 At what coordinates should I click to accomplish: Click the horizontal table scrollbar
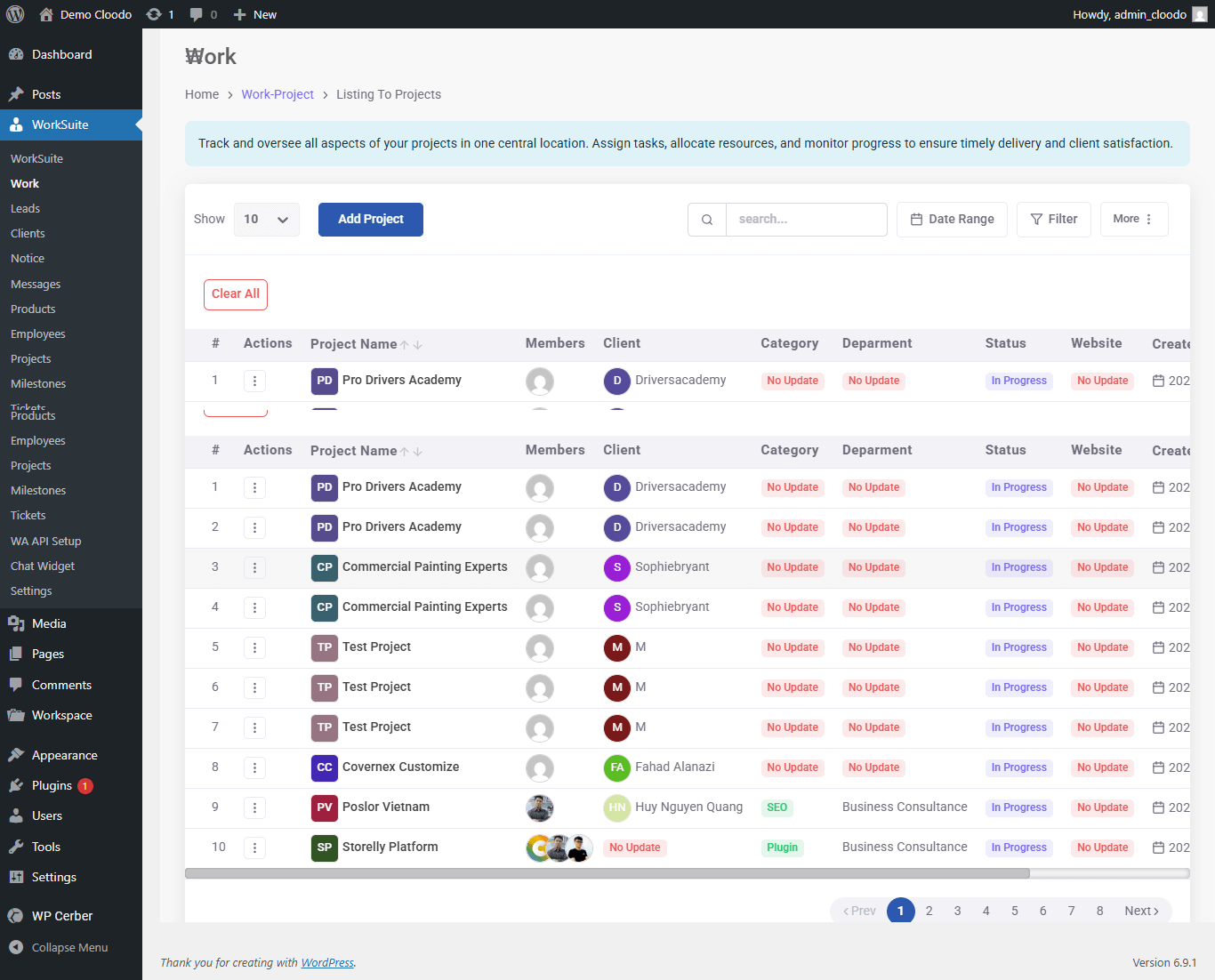pos(607,873)
